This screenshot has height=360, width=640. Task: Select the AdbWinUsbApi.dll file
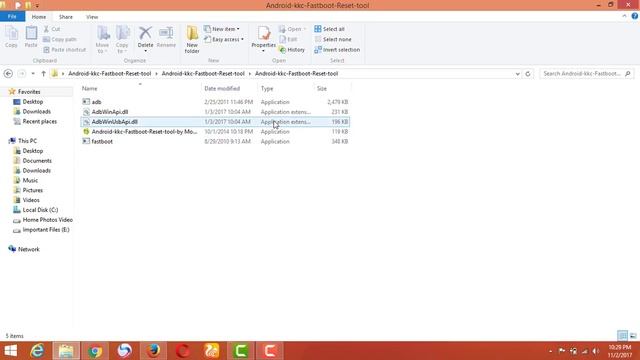215,122
